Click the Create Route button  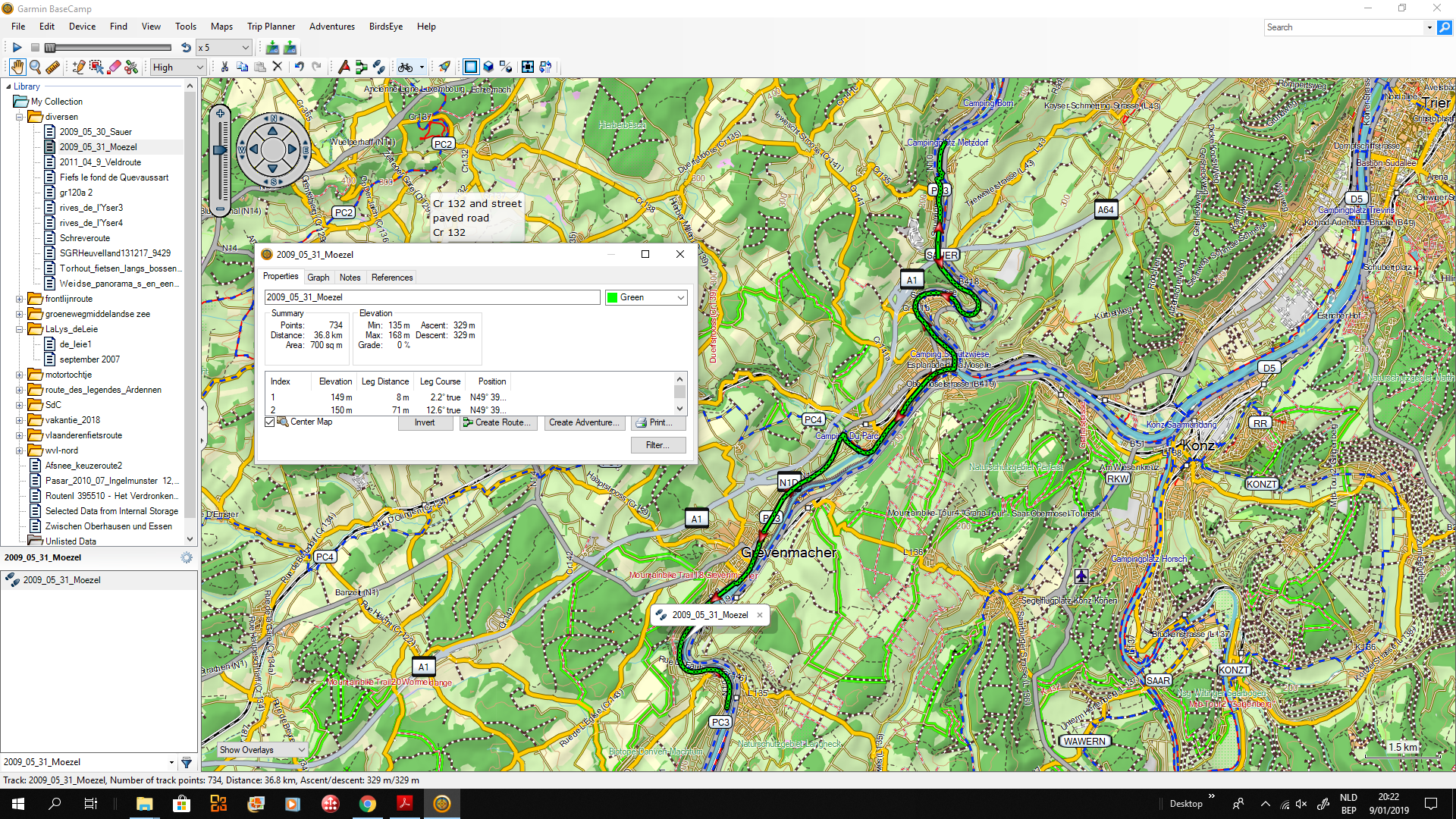tap(499, 423)
